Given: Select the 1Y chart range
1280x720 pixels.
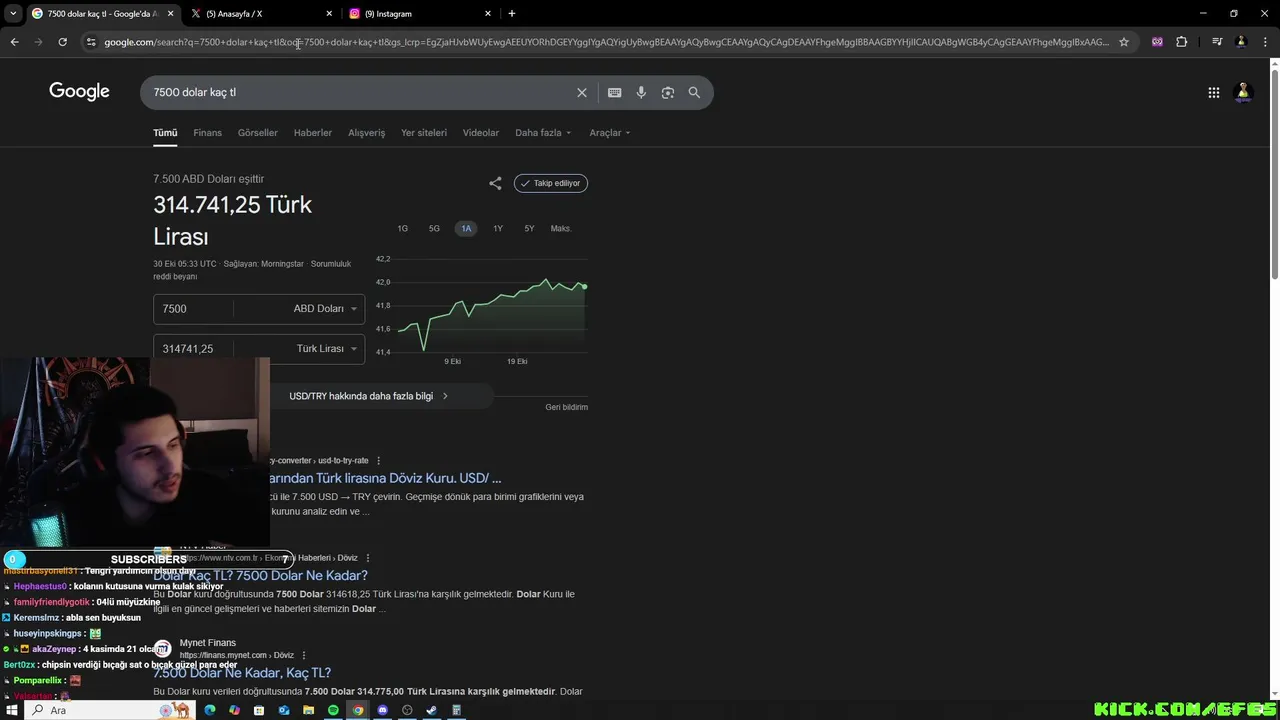Looking at the screenshot, I should pos(498,228).
